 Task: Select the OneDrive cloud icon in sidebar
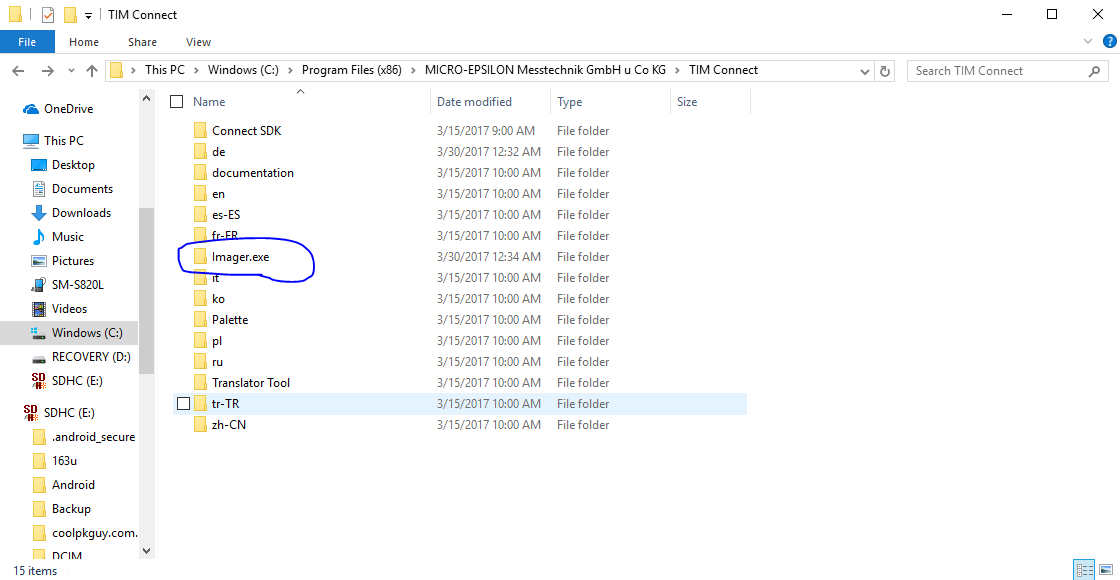31,109
